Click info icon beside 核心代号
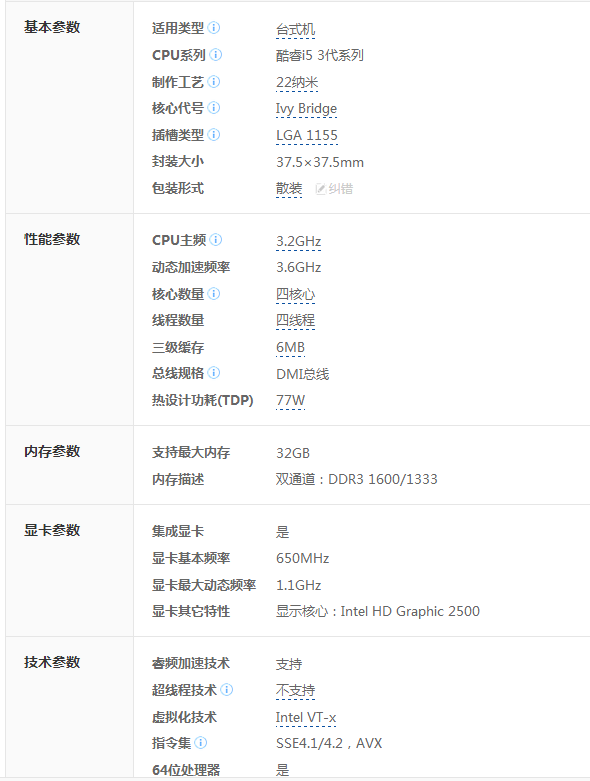This screenshot has width=590, height=781. (x=214, y=108)
